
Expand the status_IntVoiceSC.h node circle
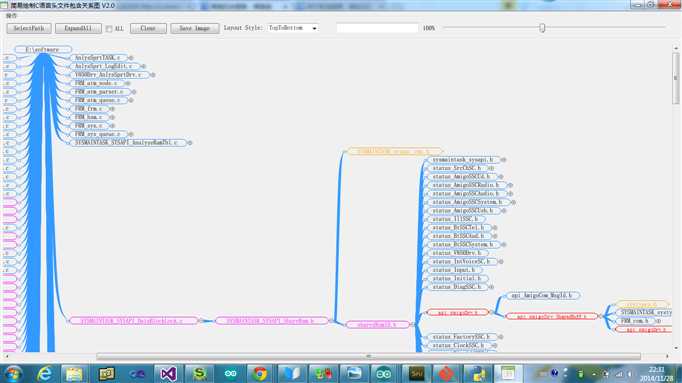tap(501, 262)
